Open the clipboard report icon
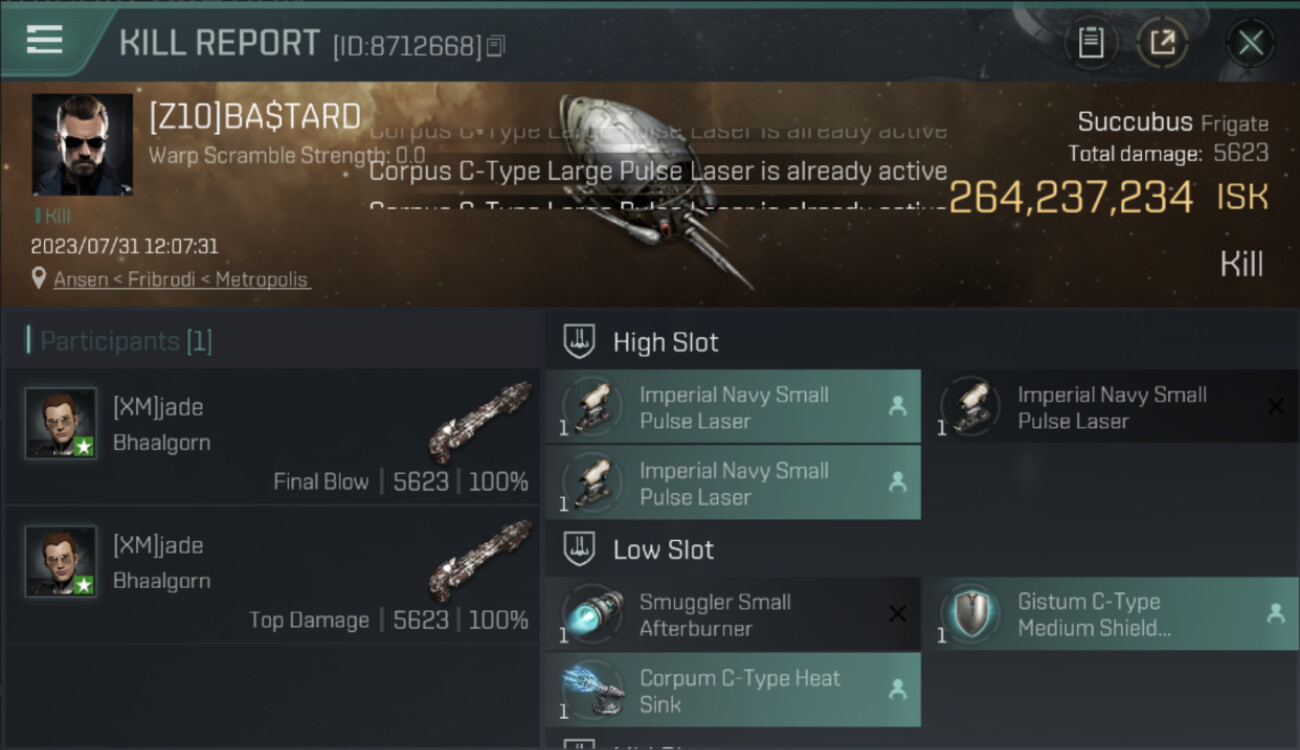This screenshot has width=1300, height=750. (x=1090, y=42)
